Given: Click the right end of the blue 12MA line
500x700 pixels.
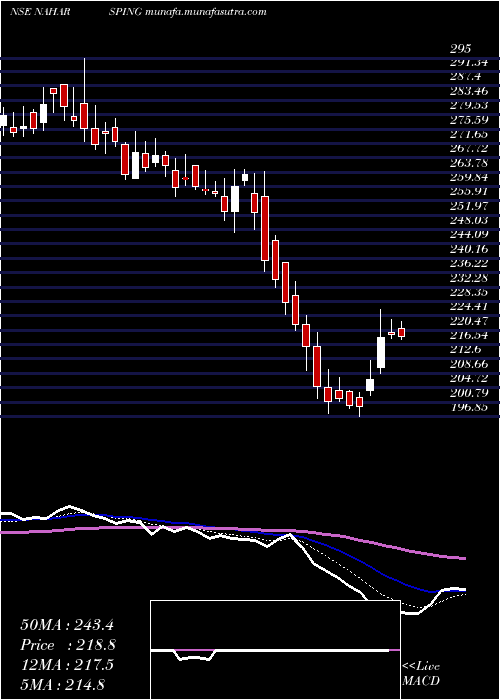Looking at the screenshot, I should click(x=464, y=590).
